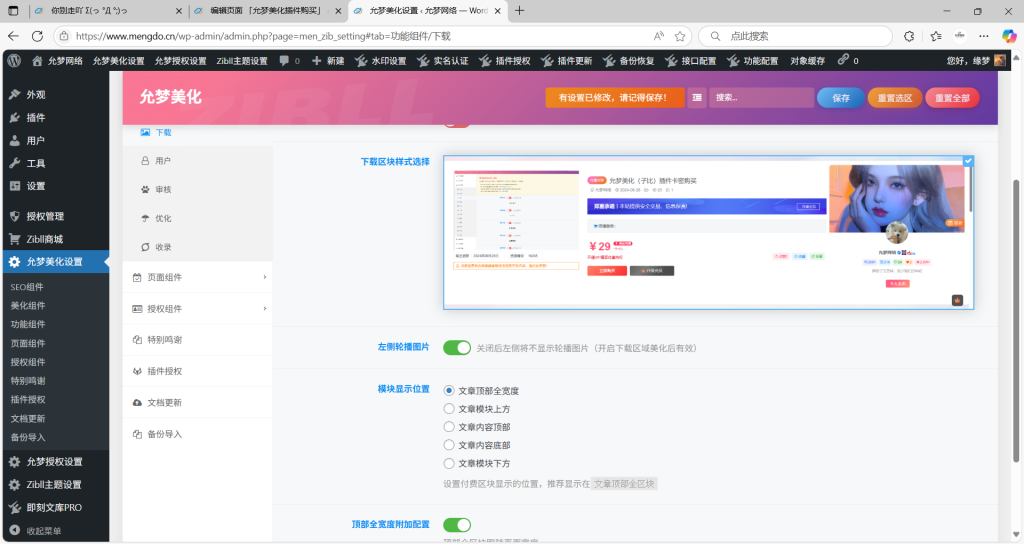Select the 收录 sub-tab

pos(198,247)
